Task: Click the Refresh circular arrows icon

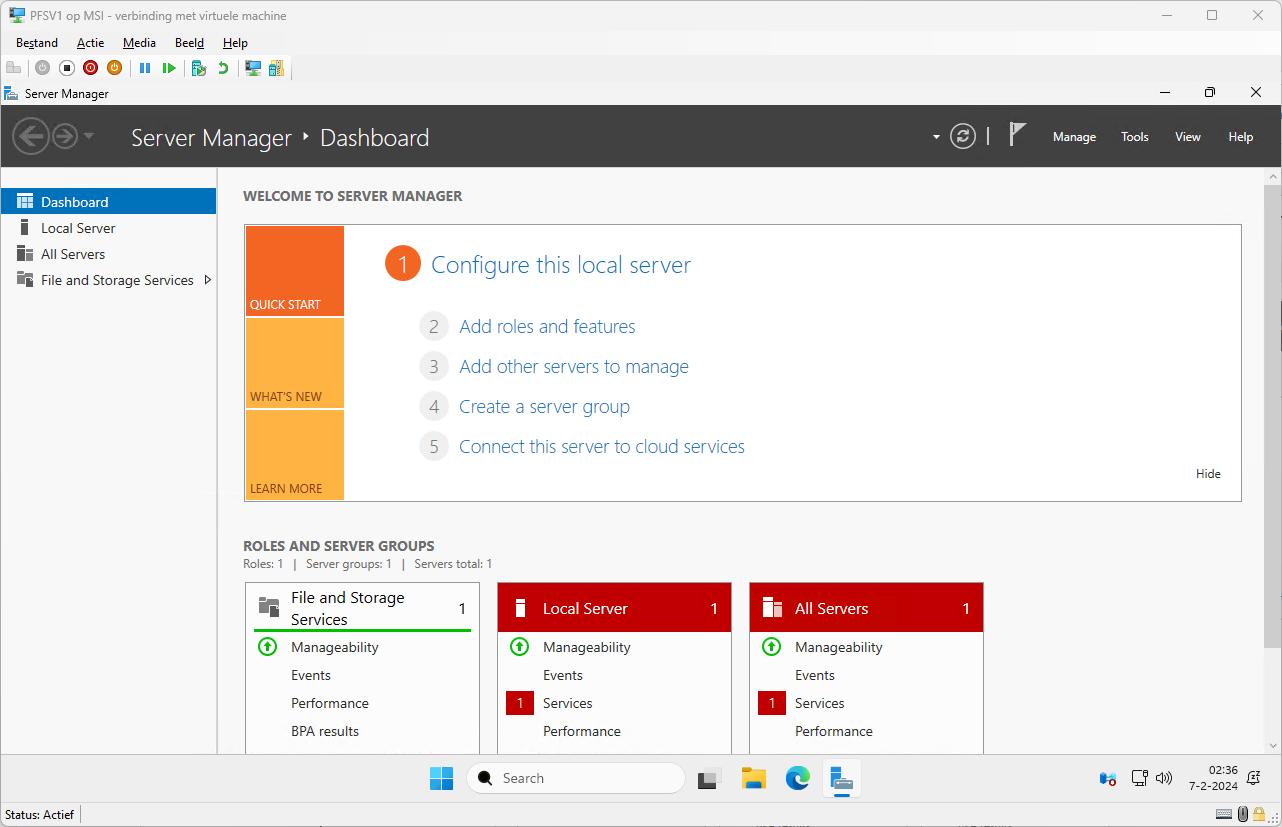Action: (x=963, y=136)
